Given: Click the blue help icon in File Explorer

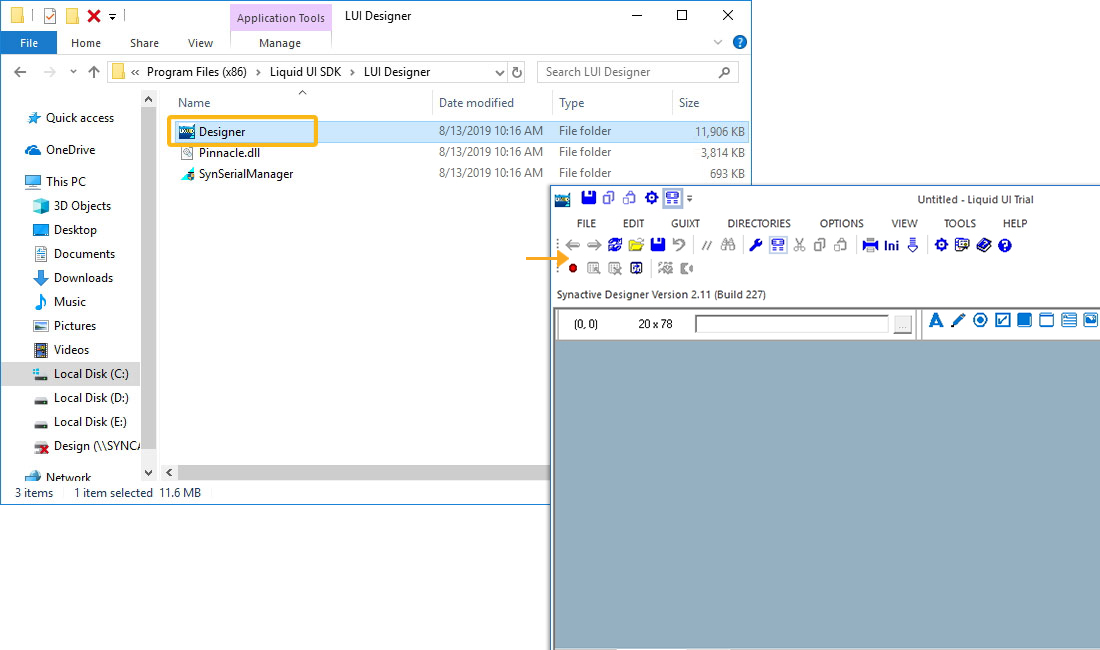Looking at the screenshot, I should tap(739, 42).
